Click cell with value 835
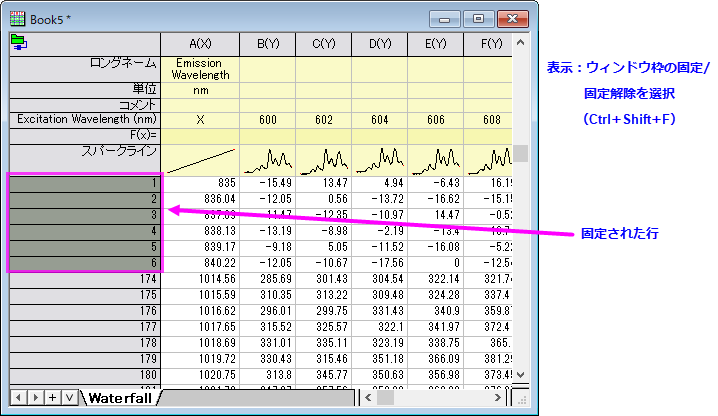718x416 pixels. tap(200, 184)
